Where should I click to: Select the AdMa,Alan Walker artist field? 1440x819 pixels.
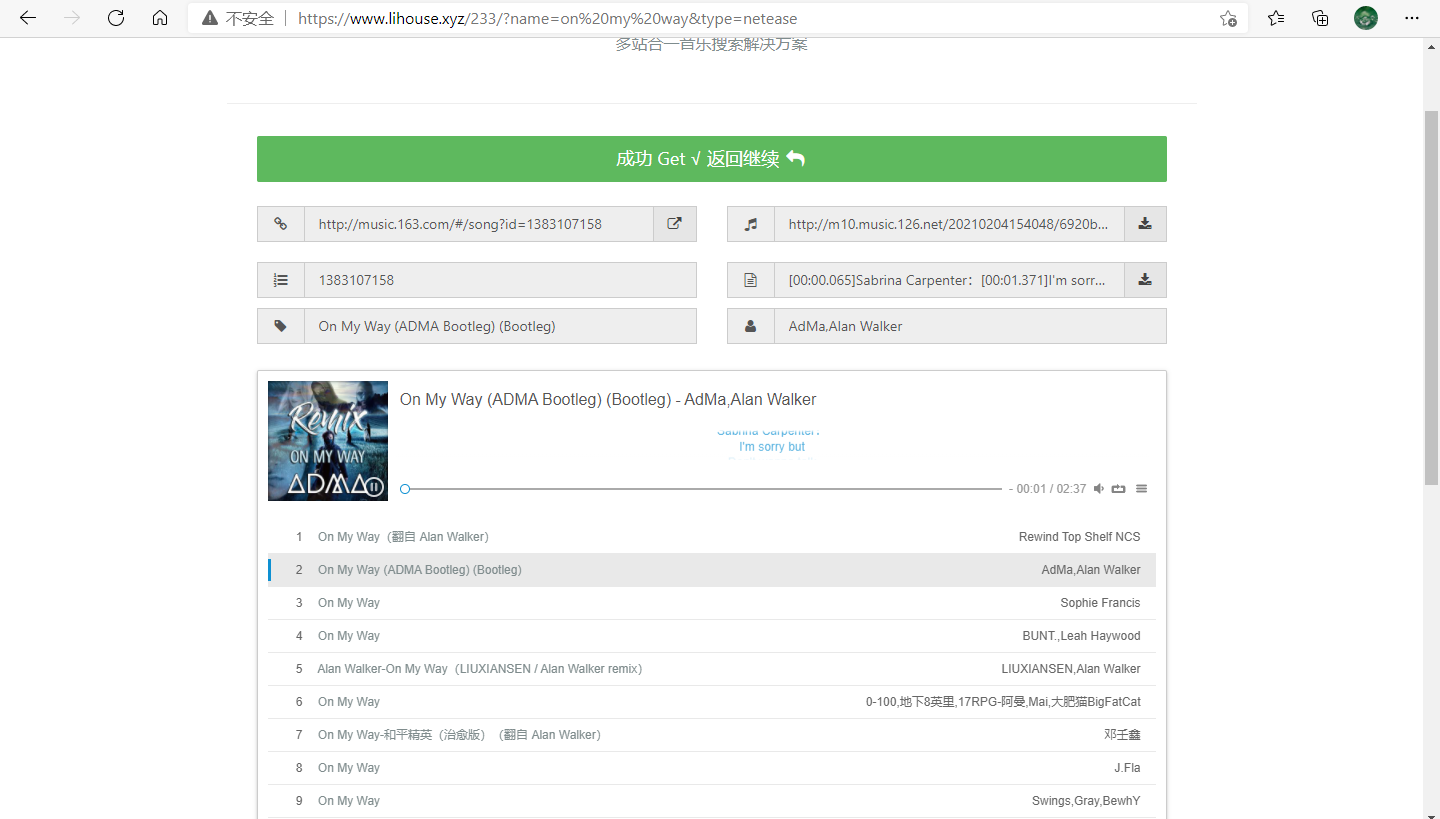(970, 326)
